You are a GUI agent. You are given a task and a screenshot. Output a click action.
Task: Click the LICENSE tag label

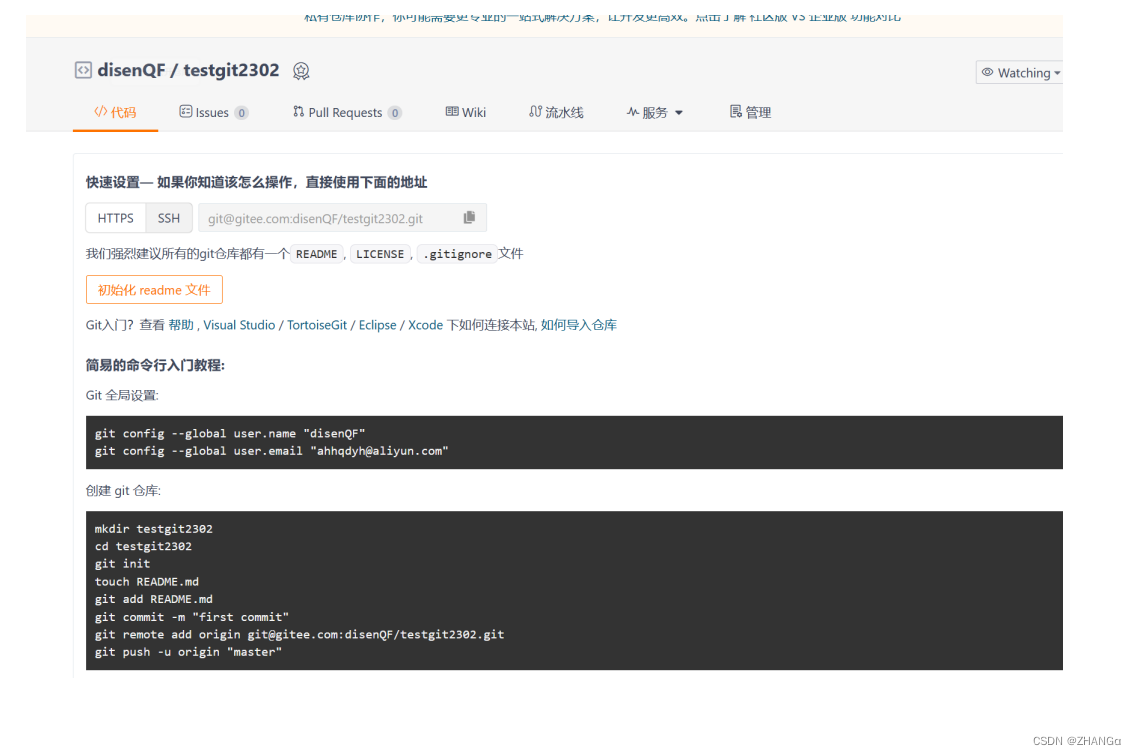coord(380,254)
